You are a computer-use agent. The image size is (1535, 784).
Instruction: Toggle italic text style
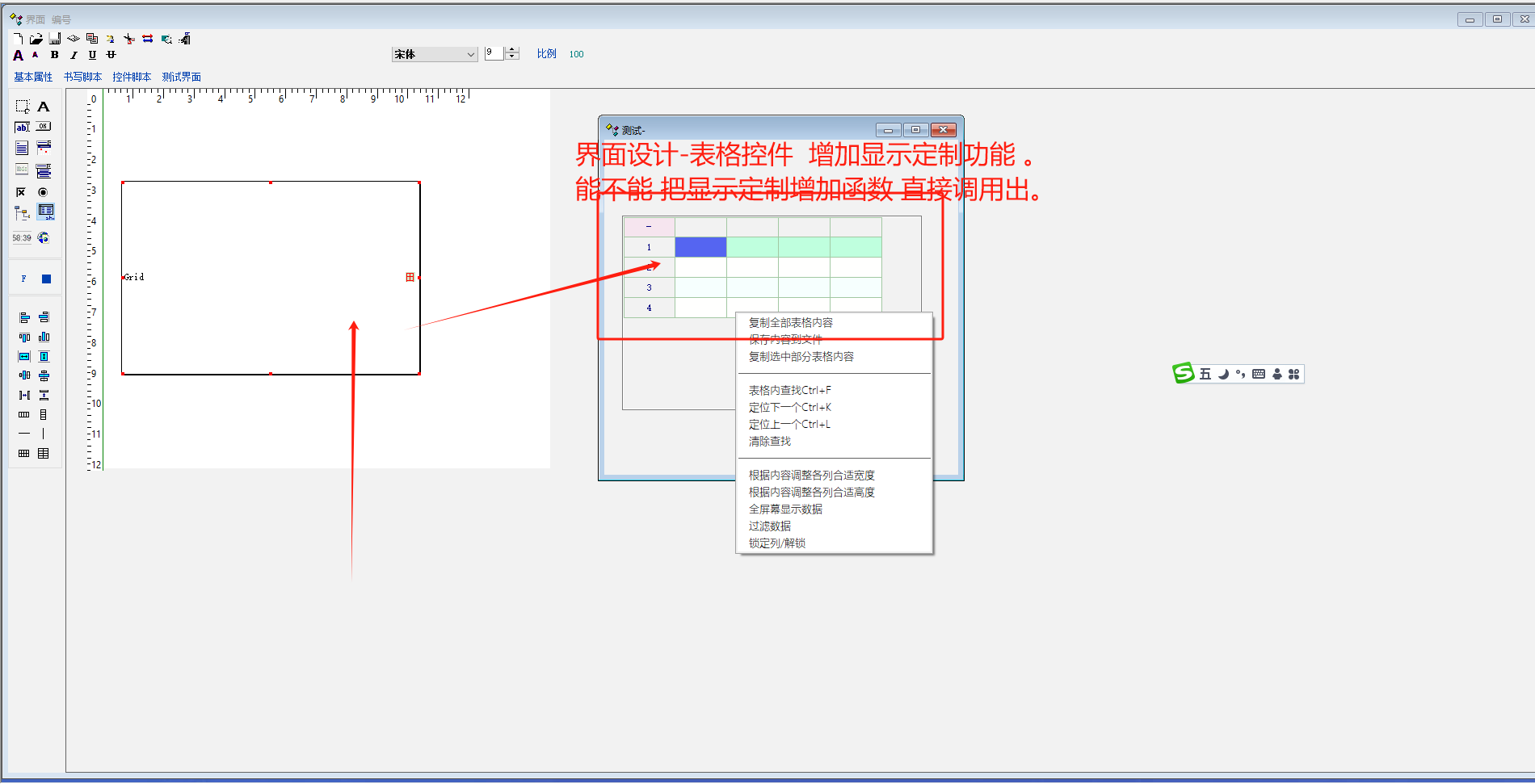coord(74,55)
